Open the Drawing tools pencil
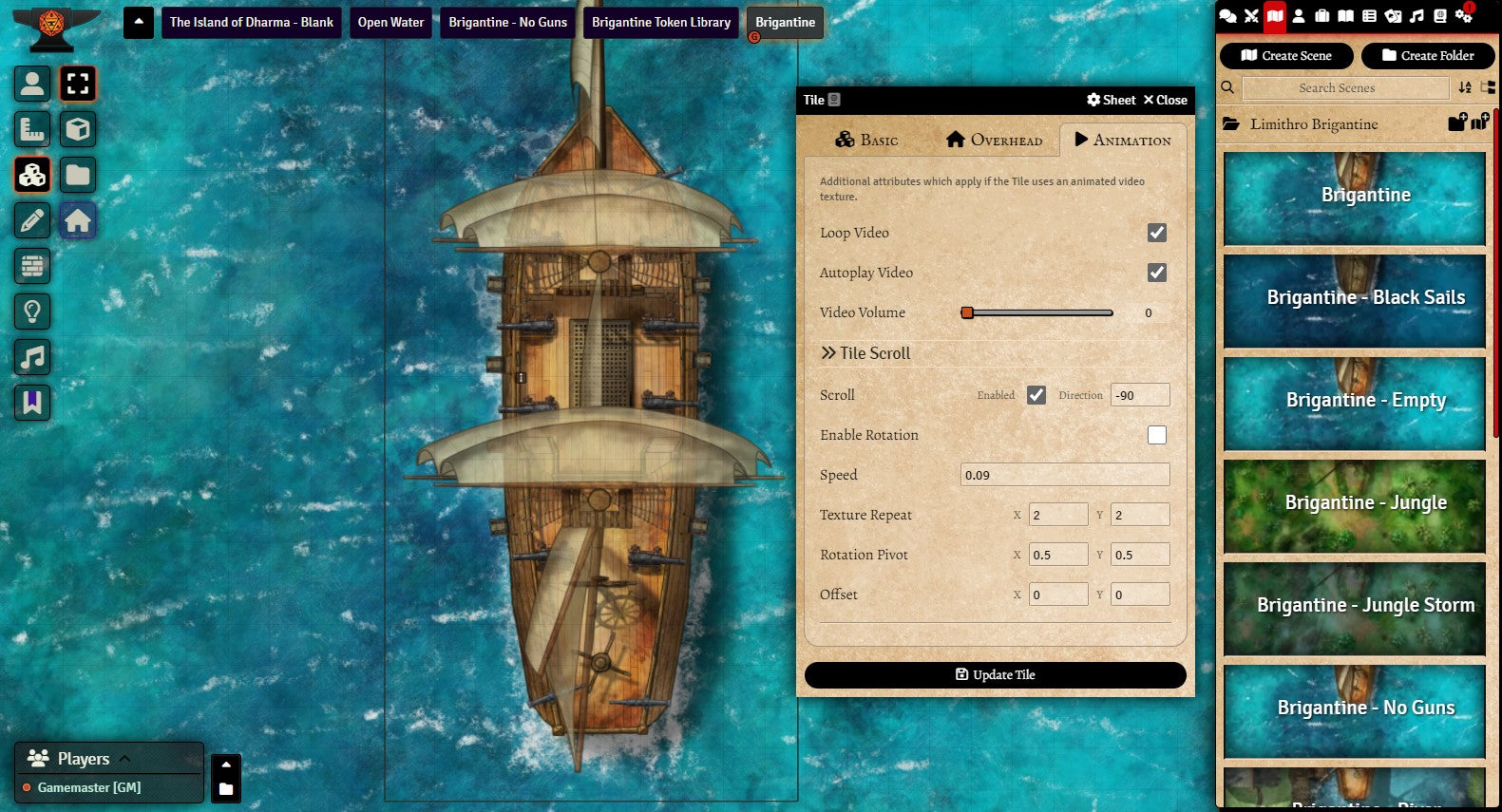This screenshot has height=812, width=1502. (x=32, y=221)
